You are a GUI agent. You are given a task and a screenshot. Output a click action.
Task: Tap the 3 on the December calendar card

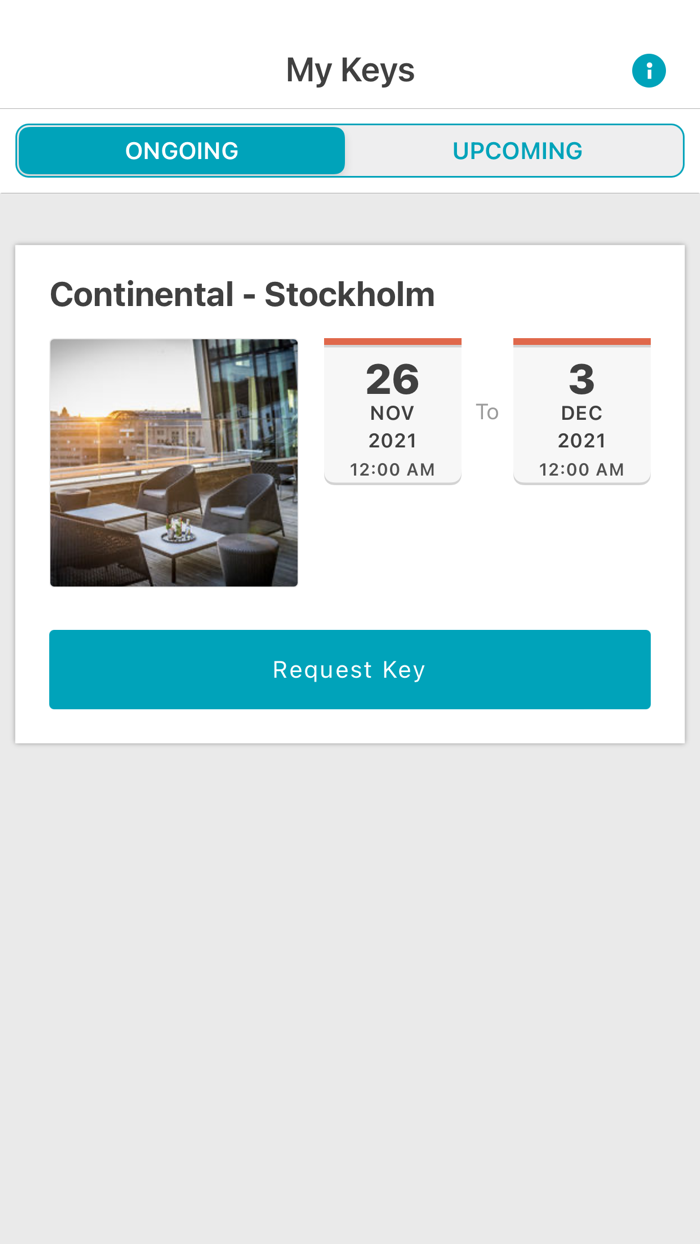(x=582, y=378)
